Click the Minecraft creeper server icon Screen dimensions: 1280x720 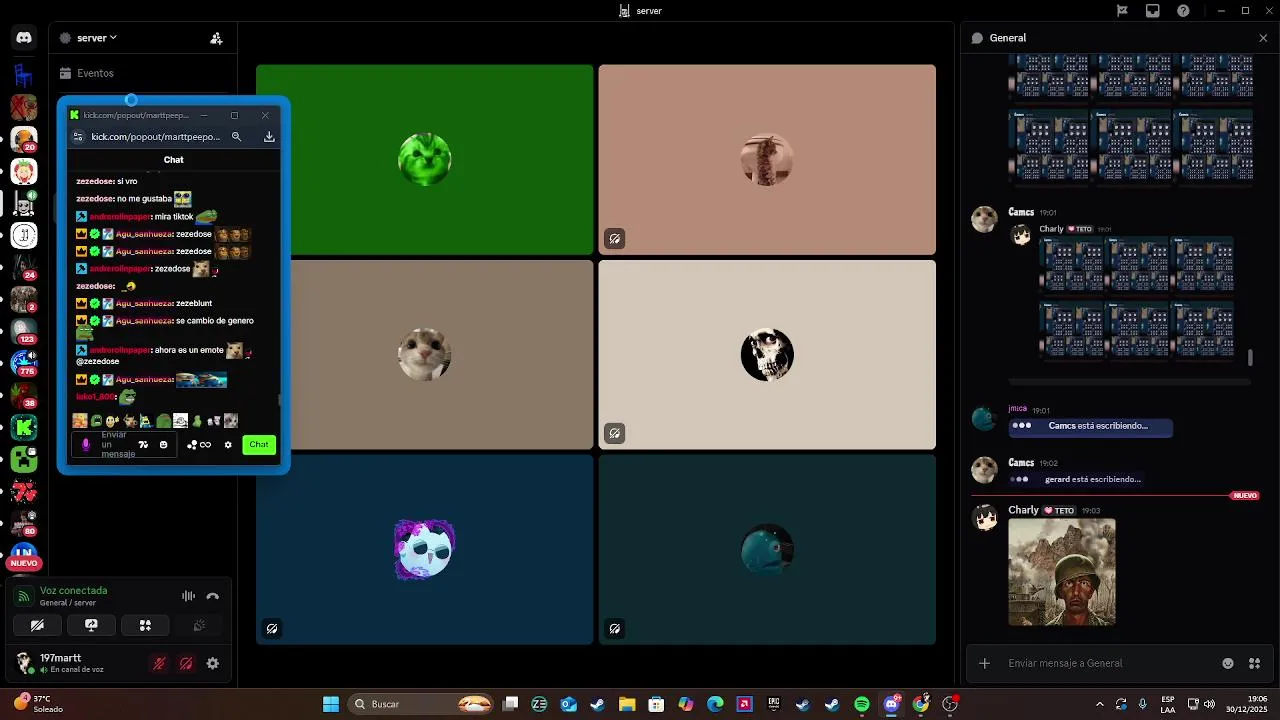coord(24,459)
